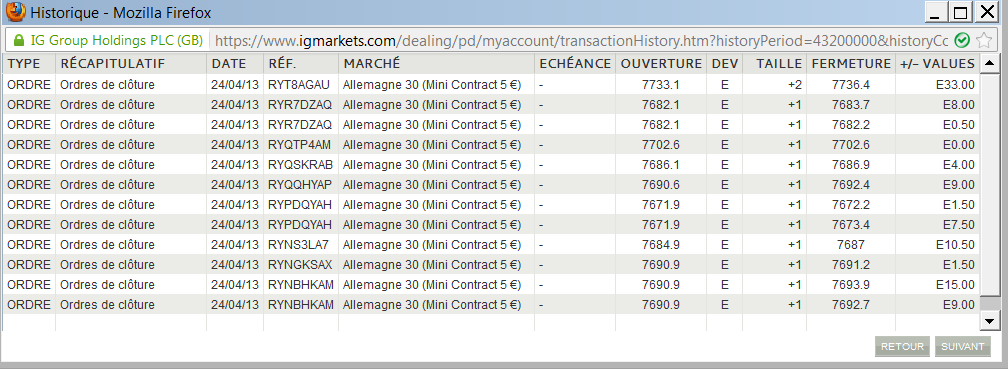The height and width of the screenshot is (369, 1008).
Task: Click the SUIVANT button
Action: click(x=962, y=346)
